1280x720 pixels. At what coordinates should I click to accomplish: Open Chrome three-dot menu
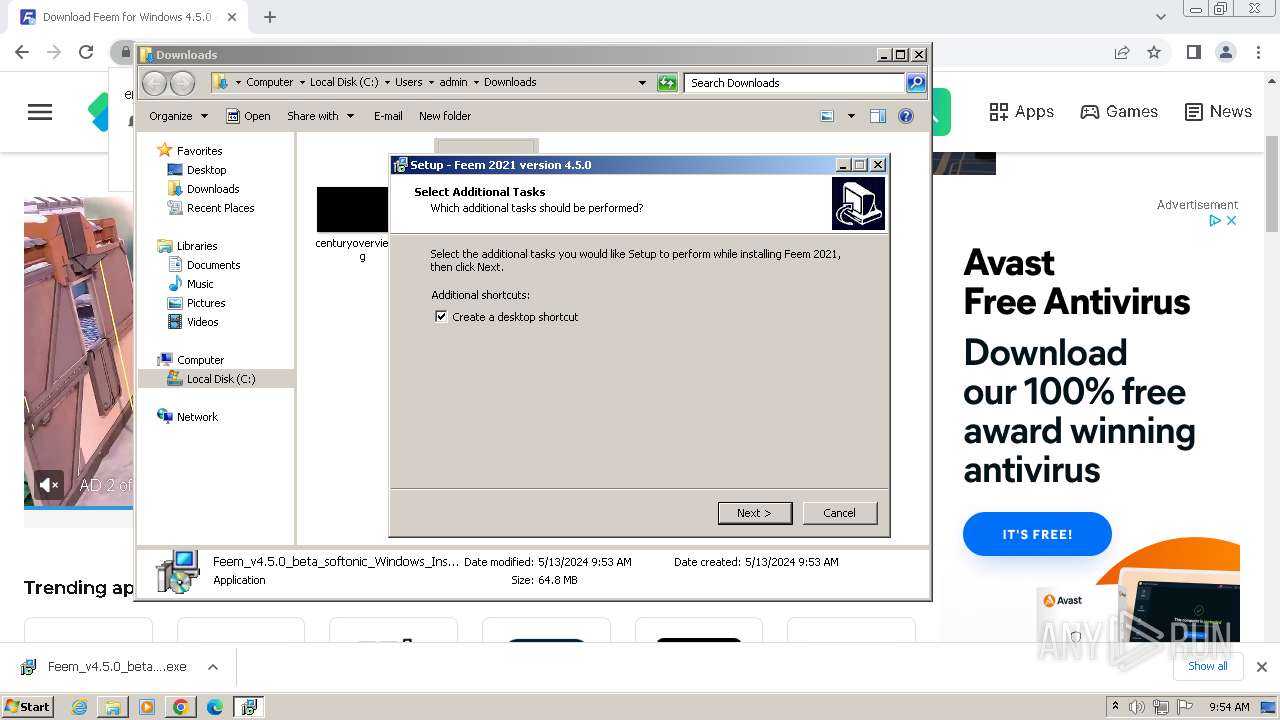pos(1259,52)
